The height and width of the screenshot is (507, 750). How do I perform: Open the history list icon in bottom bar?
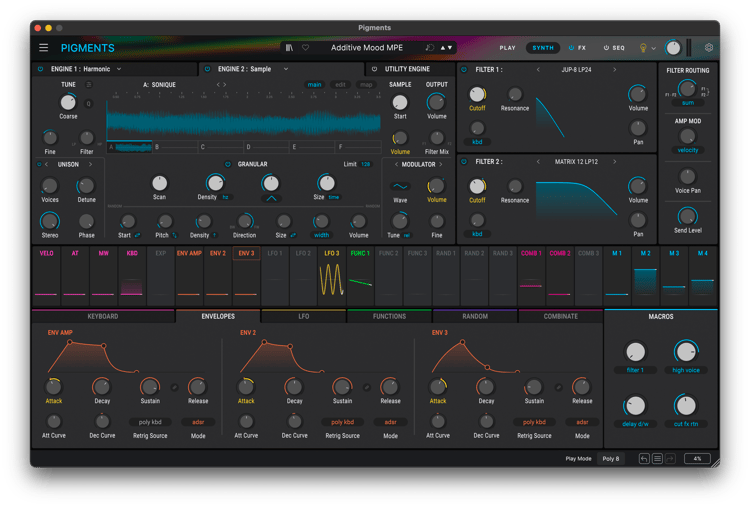(657, 459)
